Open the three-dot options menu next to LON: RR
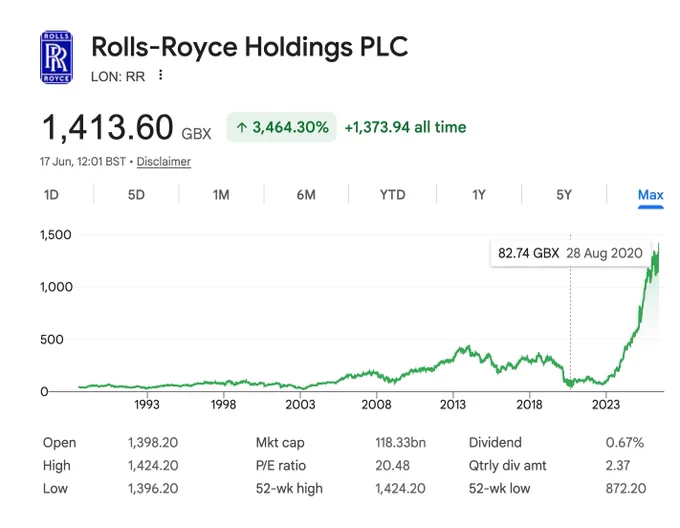Screen dimensions: 680x528 [161, 75]
